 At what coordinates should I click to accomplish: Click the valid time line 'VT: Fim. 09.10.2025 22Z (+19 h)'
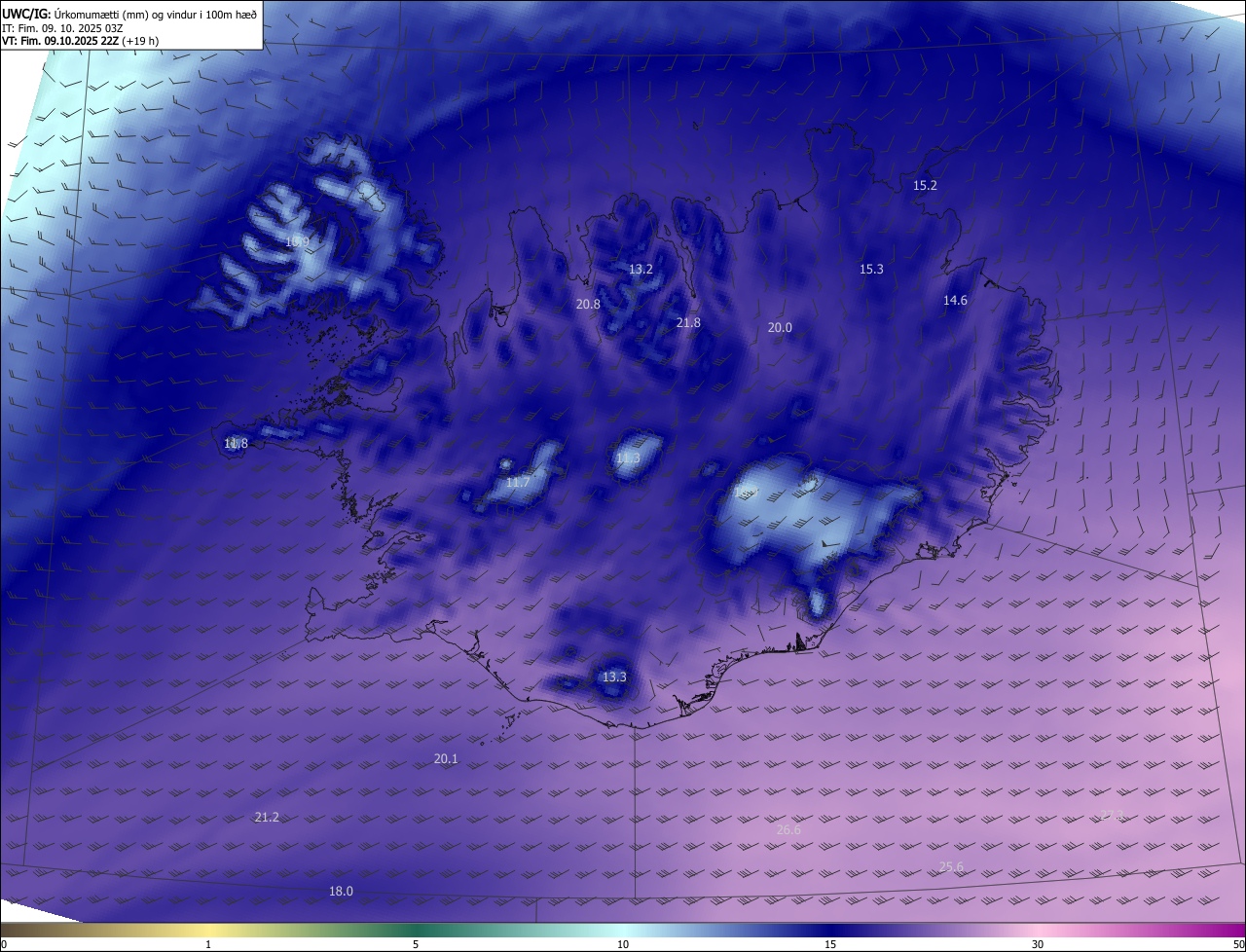(79, 41)
